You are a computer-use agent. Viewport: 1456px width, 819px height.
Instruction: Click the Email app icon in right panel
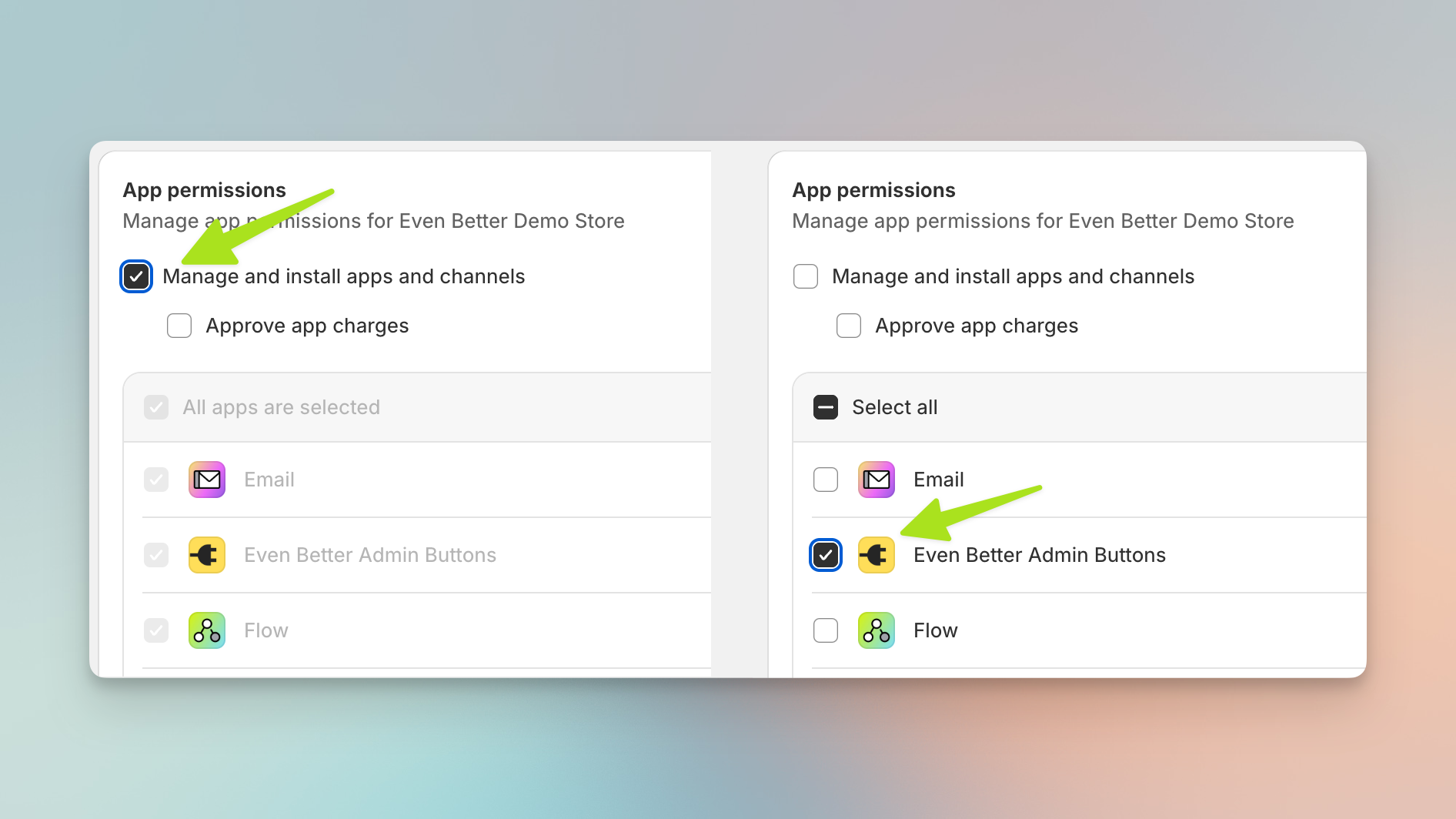pyautogui.click(x=877, y=480)
